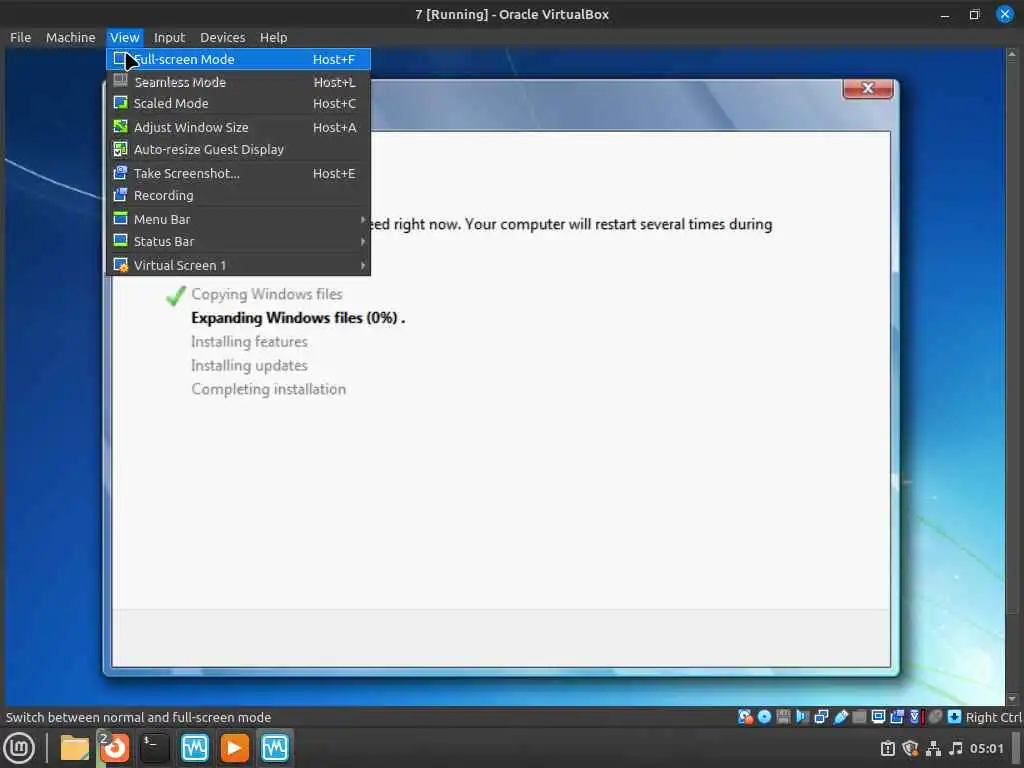The width and height of the screenshot is (1024, 768).
Task: Open the Devices menu
Action: coord(223,37)
